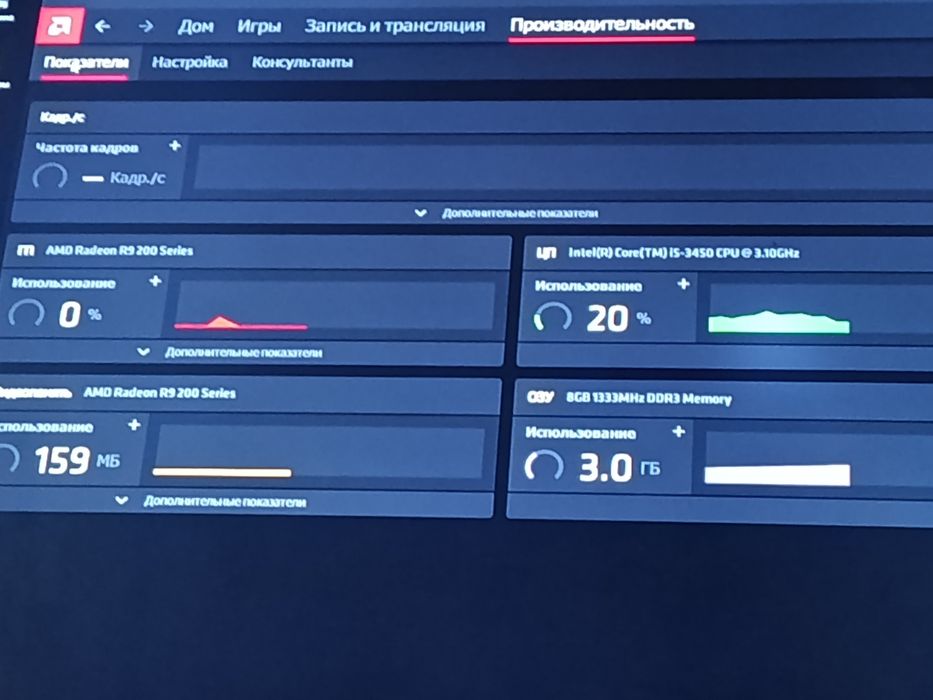Expand additional metrics under video memory
Screen dimensions: 933x700
pos(211,501)
